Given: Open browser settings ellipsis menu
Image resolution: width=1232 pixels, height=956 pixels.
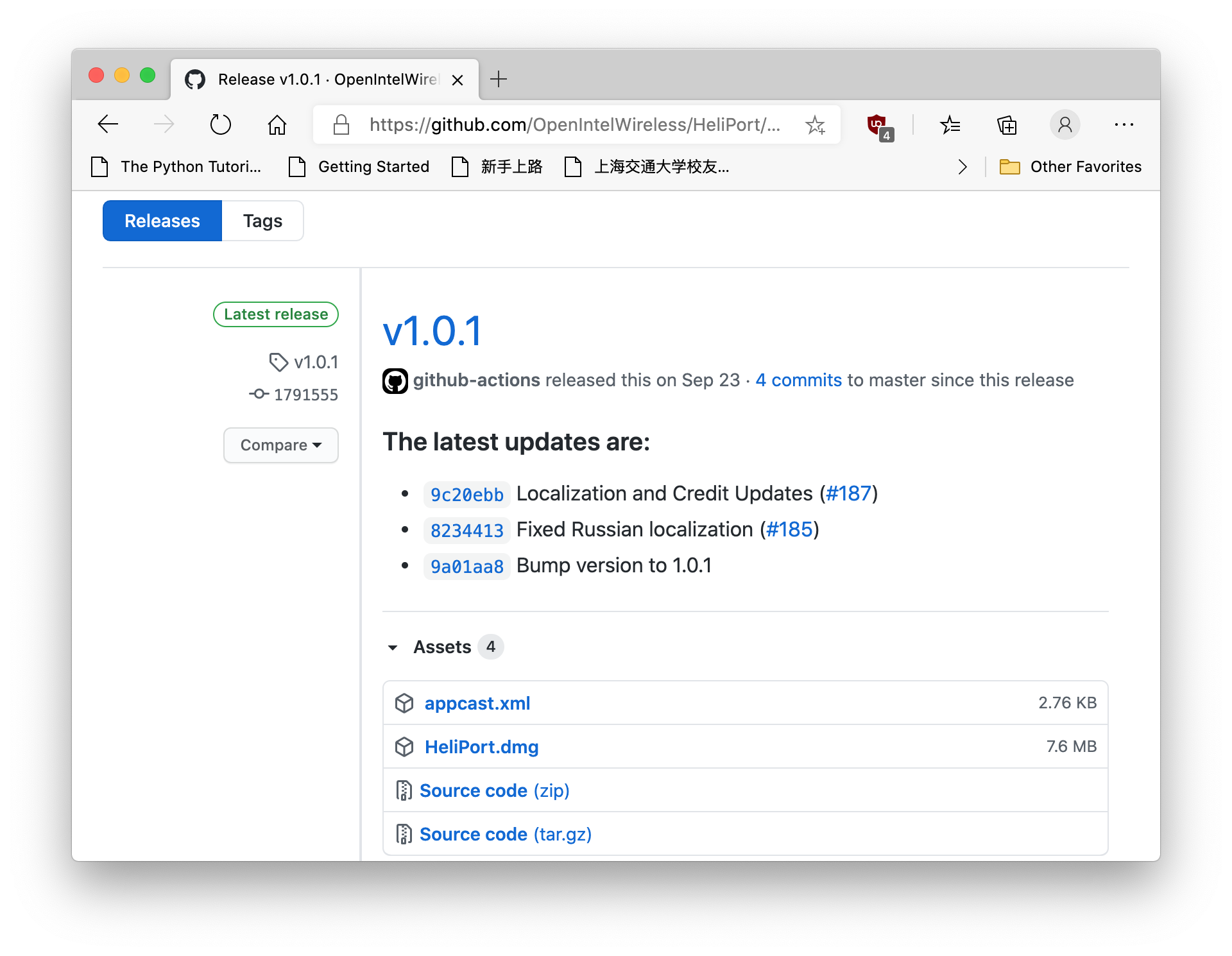Looking at the screenshot, I should [1124, 124].
